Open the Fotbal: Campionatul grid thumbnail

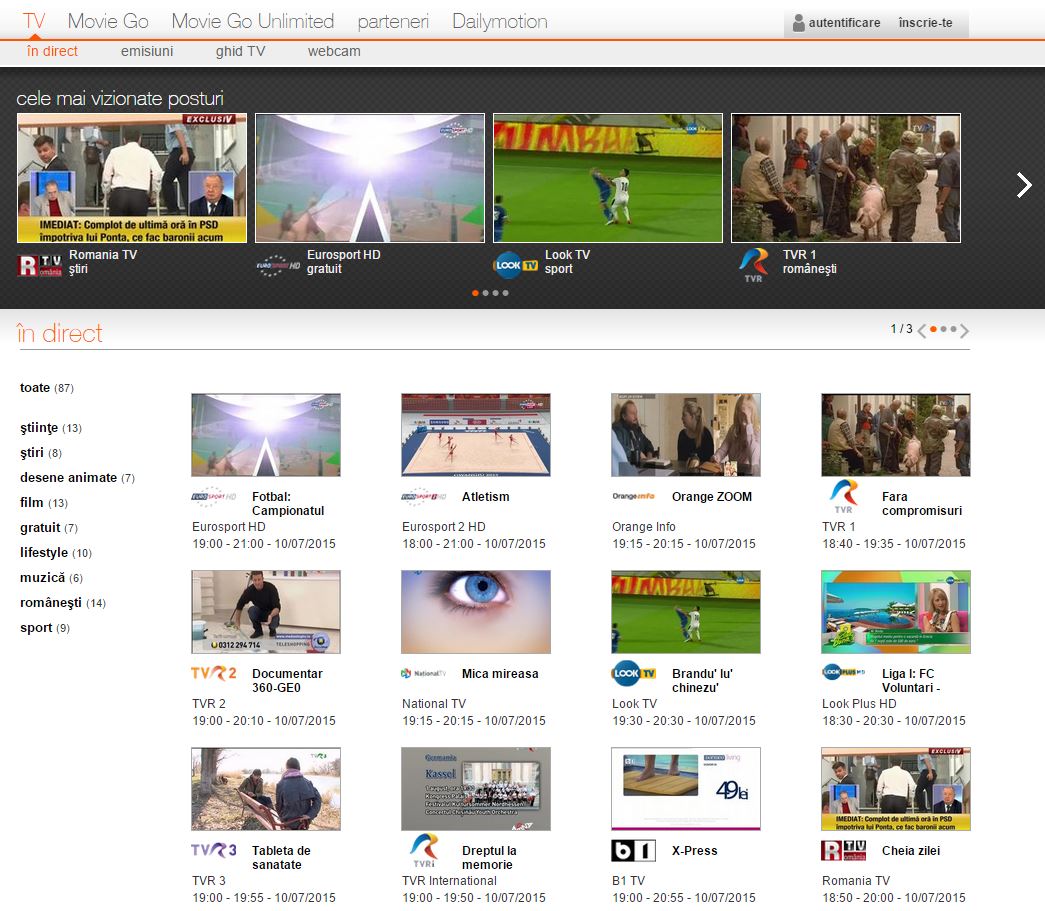pos(266,435)
